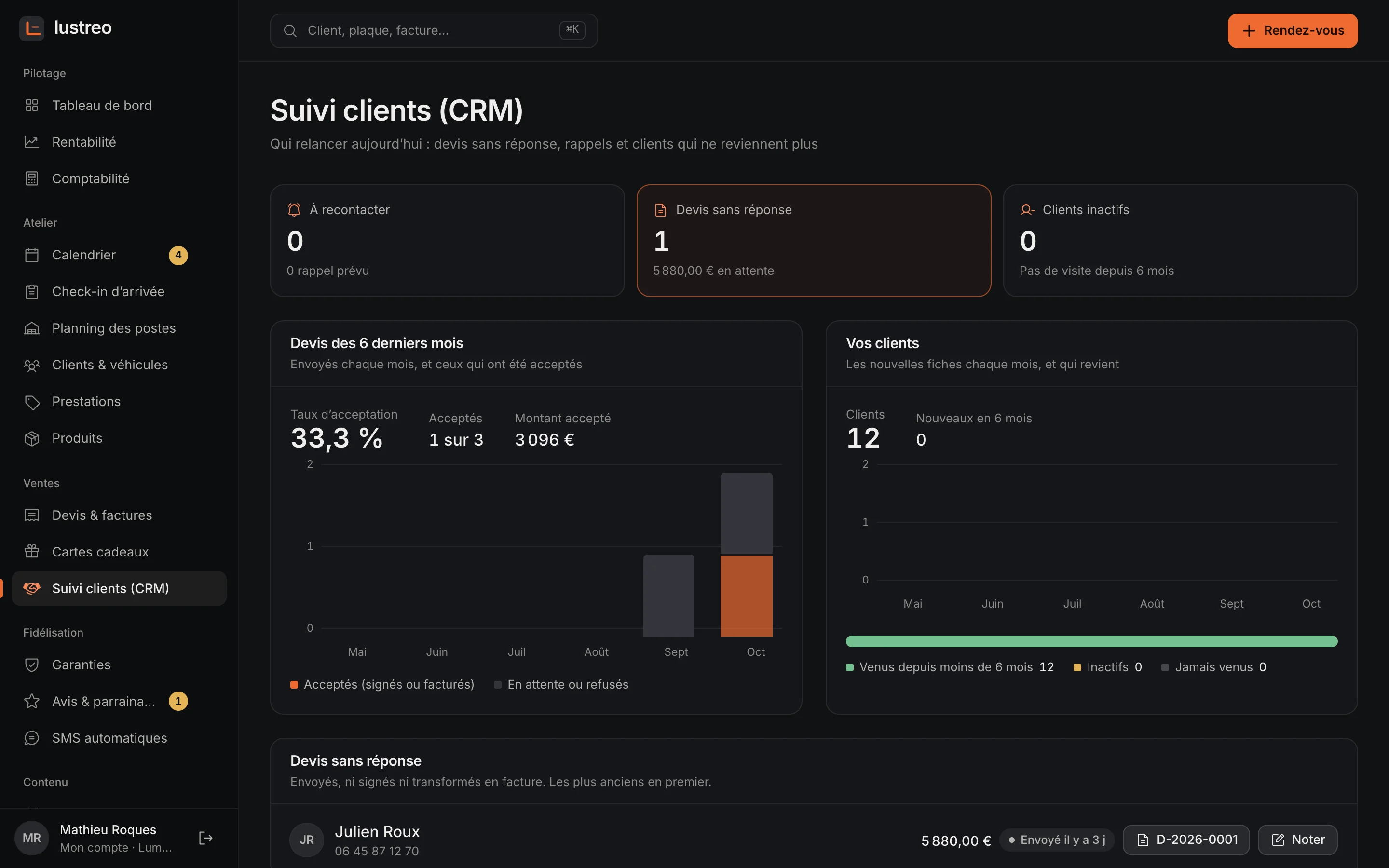This screenshot has height=868, width=1389.
Task: Open SMS automatiques
Action: pos(119,738)
